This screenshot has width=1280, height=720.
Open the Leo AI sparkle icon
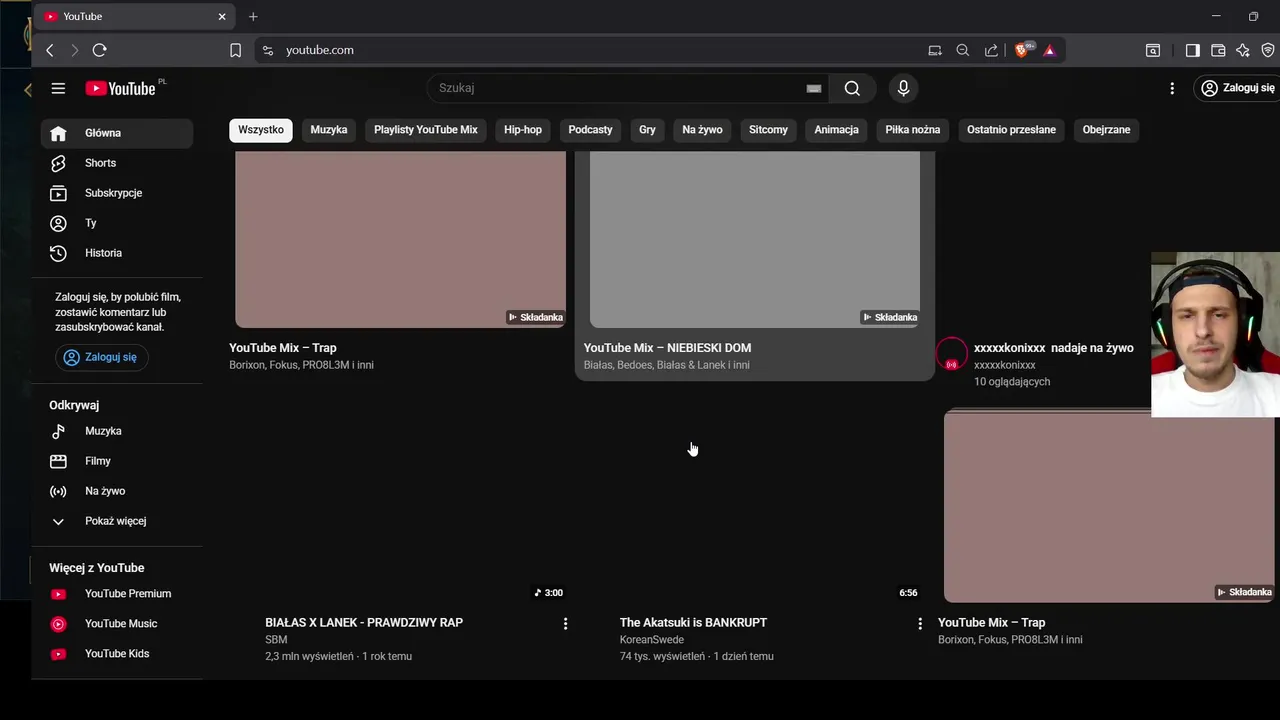[x=1243, y=50]
